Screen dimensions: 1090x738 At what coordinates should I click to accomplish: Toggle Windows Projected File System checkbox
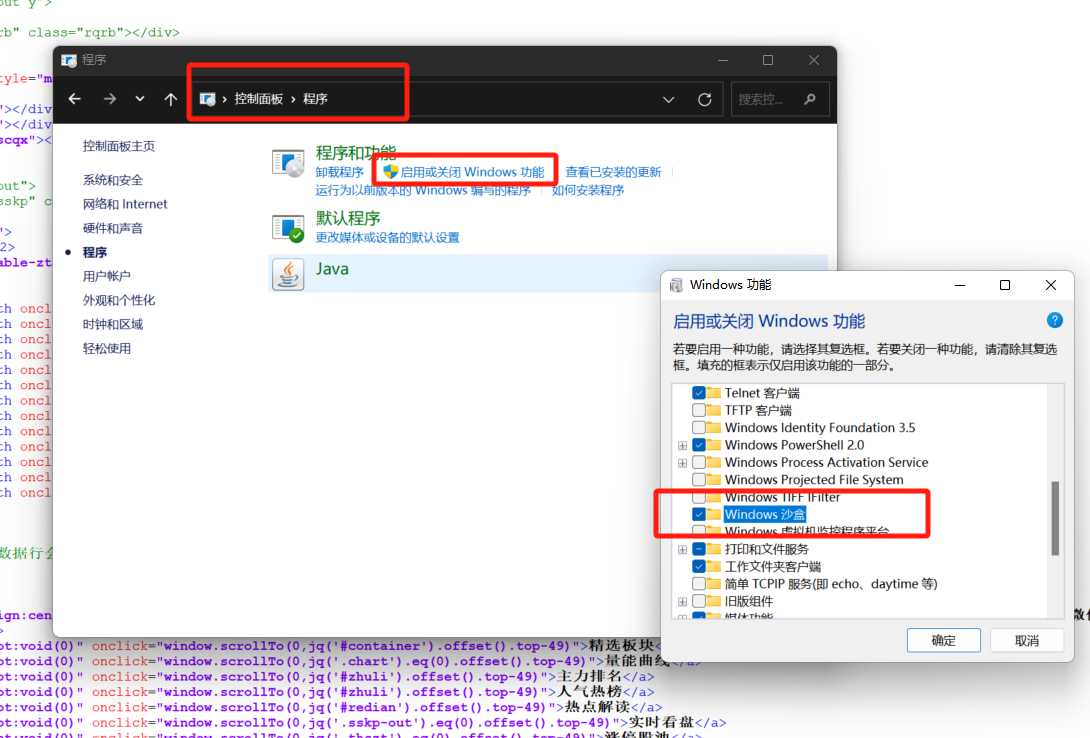pyautogui.click(x=699, y=479)
